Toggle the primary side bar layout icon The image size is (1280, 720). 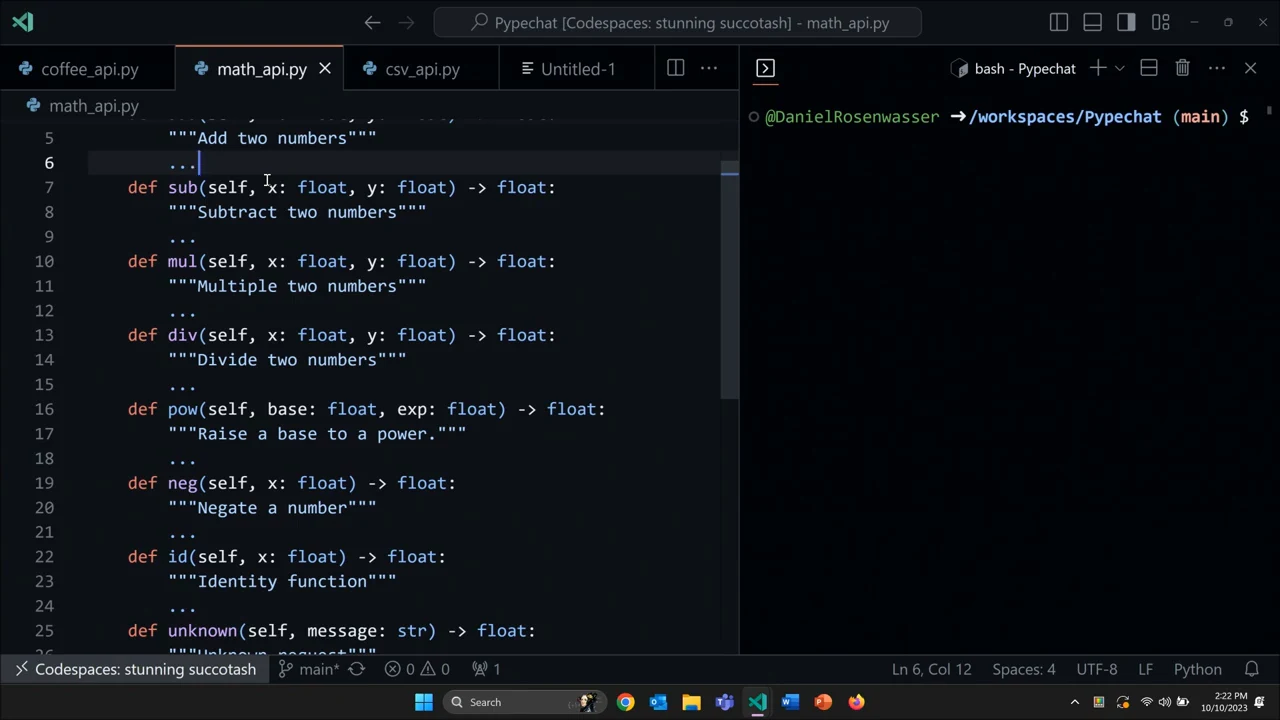(x=1059, y=22)
